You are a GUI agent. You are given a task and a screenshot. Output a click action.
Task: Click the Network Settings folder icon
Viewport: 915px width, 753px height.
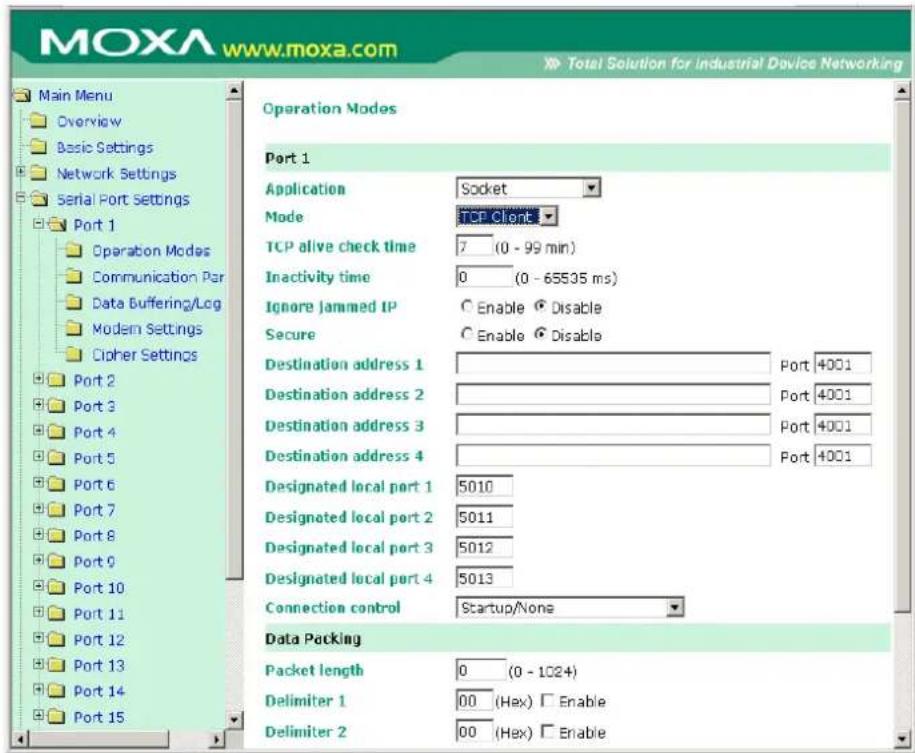coord(39,173)
